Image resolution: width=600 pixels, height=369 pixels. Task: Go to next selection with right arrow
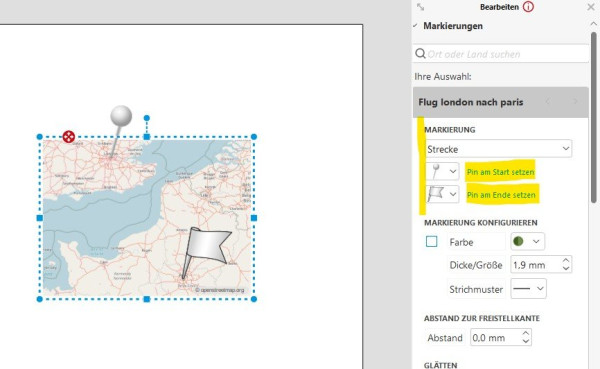575,101
